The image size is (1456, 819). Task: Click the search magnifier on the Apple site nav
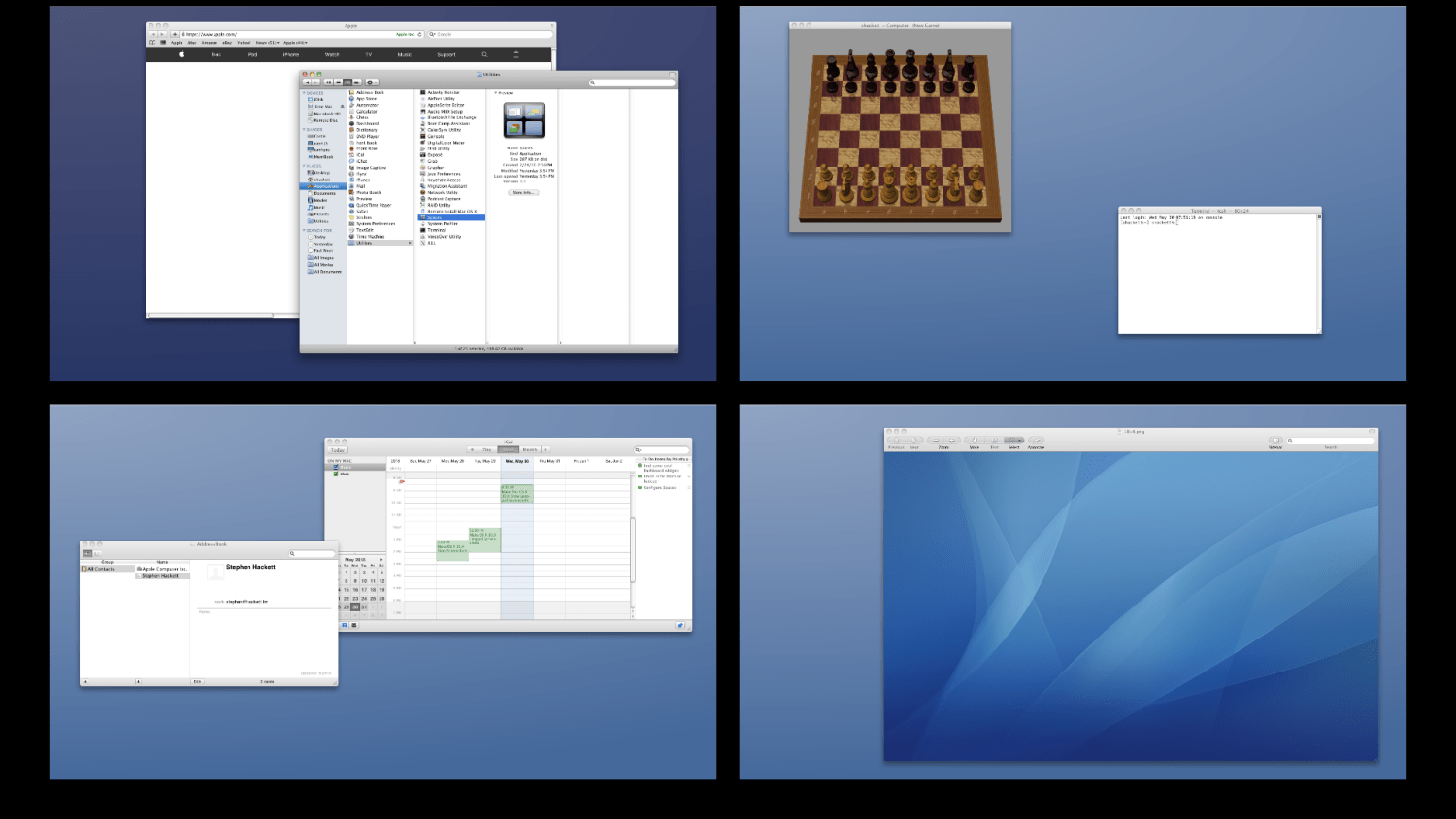[484, 54]
